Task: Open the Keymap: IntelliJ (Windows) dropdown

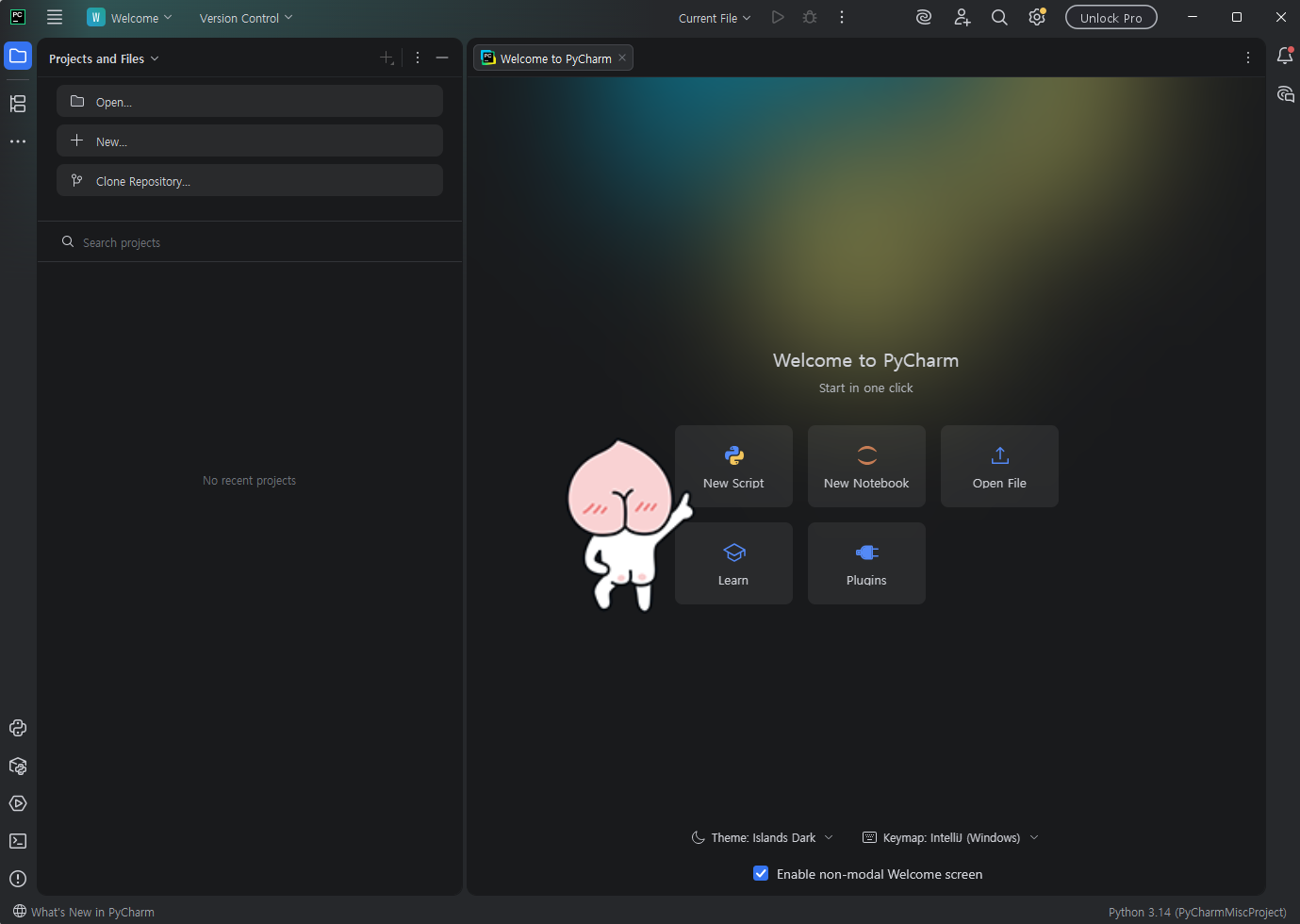Action: 951,837
